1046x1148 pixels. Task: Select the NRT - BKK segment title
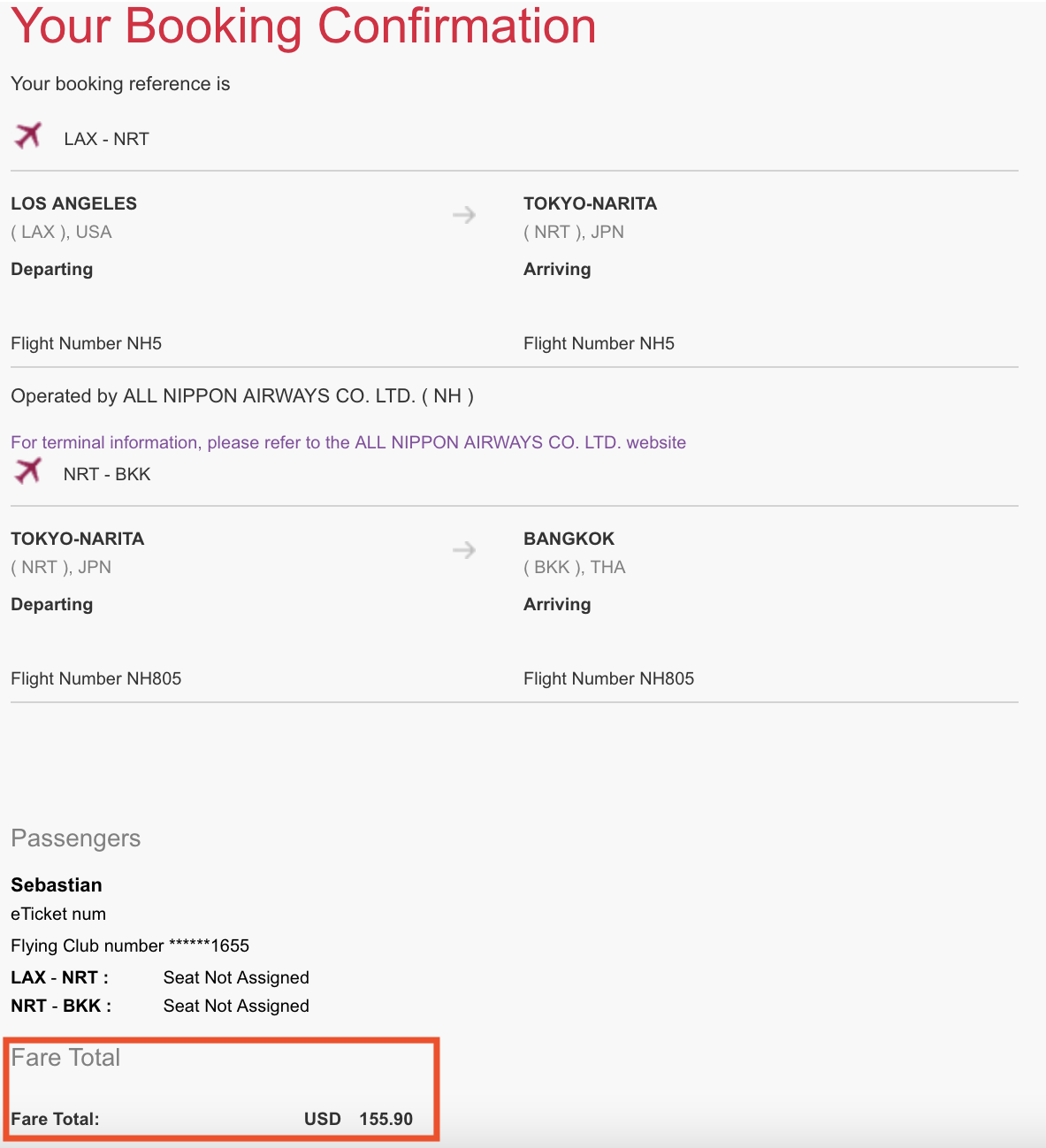[x=107, y=474]
